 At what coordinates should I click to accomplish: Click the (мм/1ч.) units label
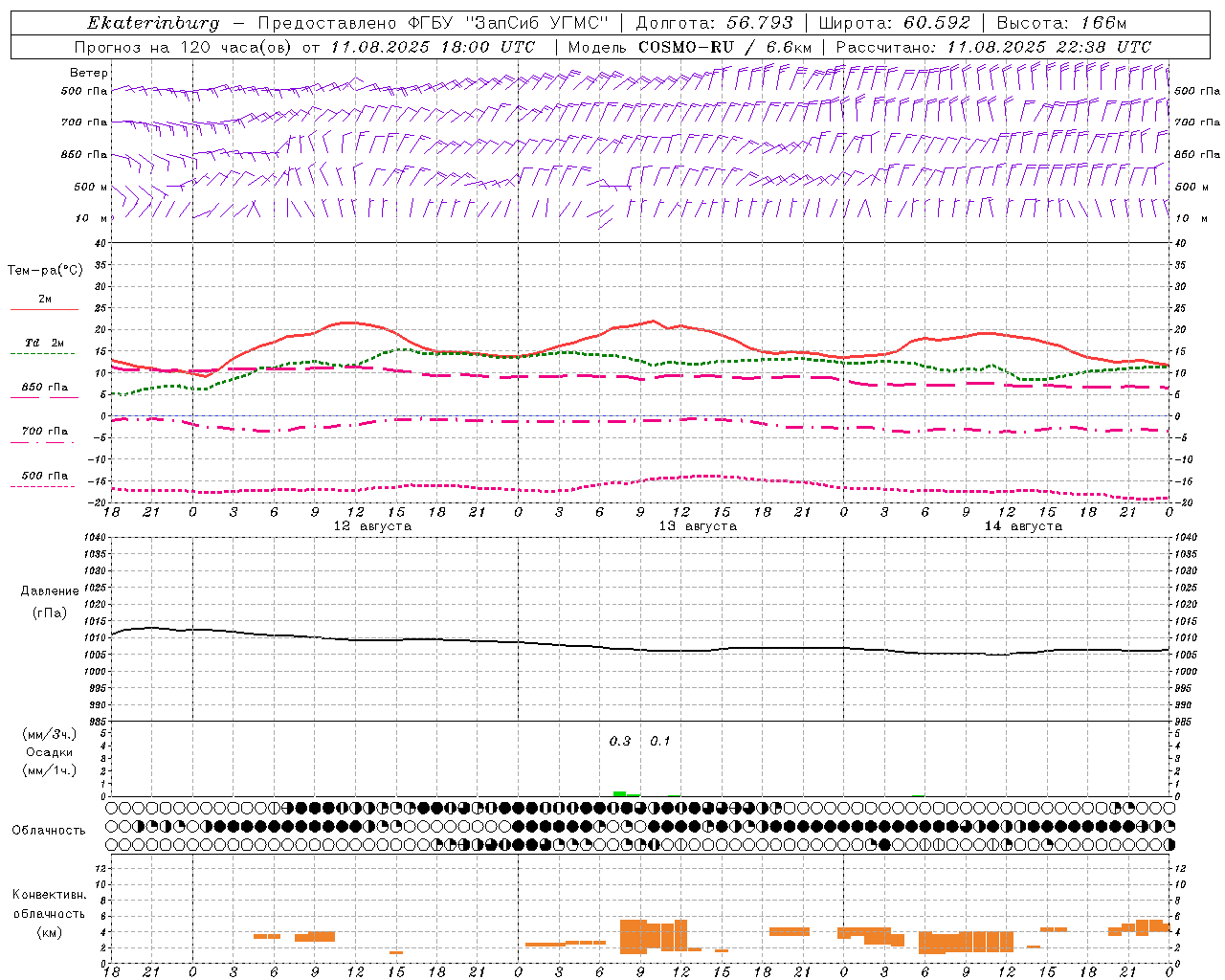(x=50, y=770)
